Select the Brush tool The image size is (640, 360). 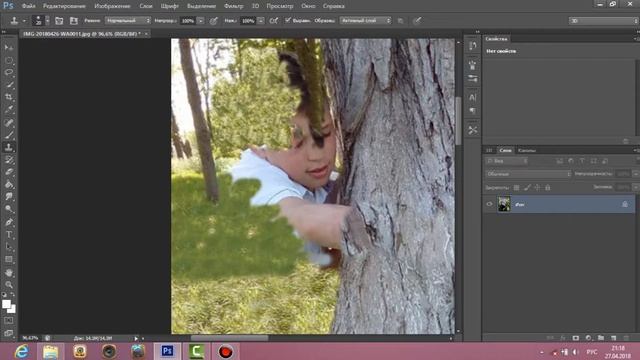(9, 135)
